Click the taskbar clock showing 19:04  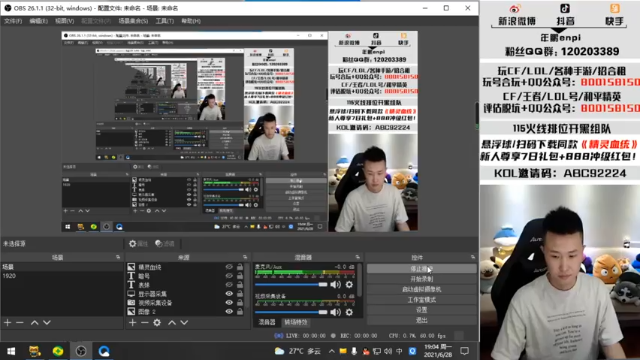point(438,351)
